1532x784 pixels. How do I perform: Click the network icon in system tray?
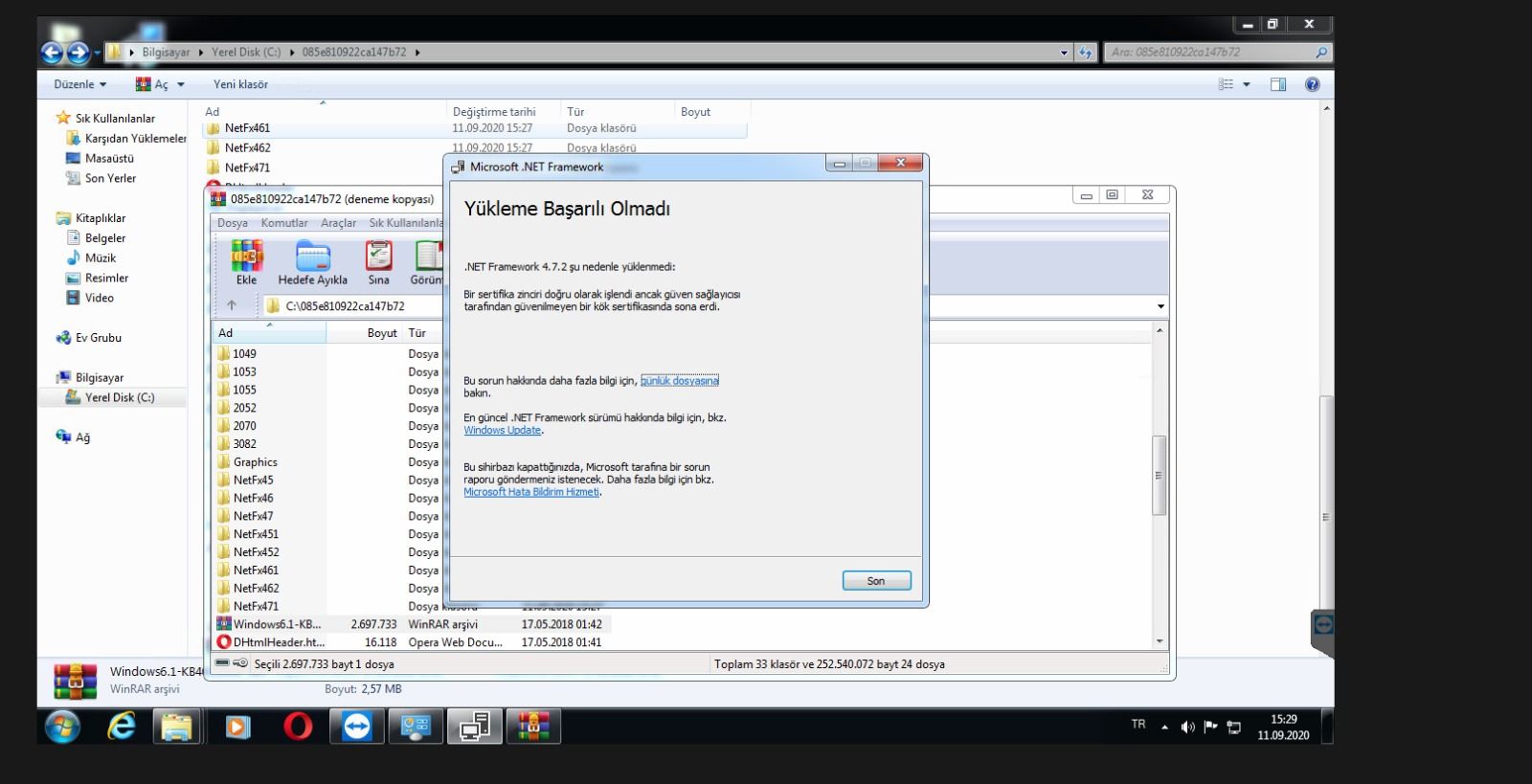pyautogui.click(x=1234, y=728)
